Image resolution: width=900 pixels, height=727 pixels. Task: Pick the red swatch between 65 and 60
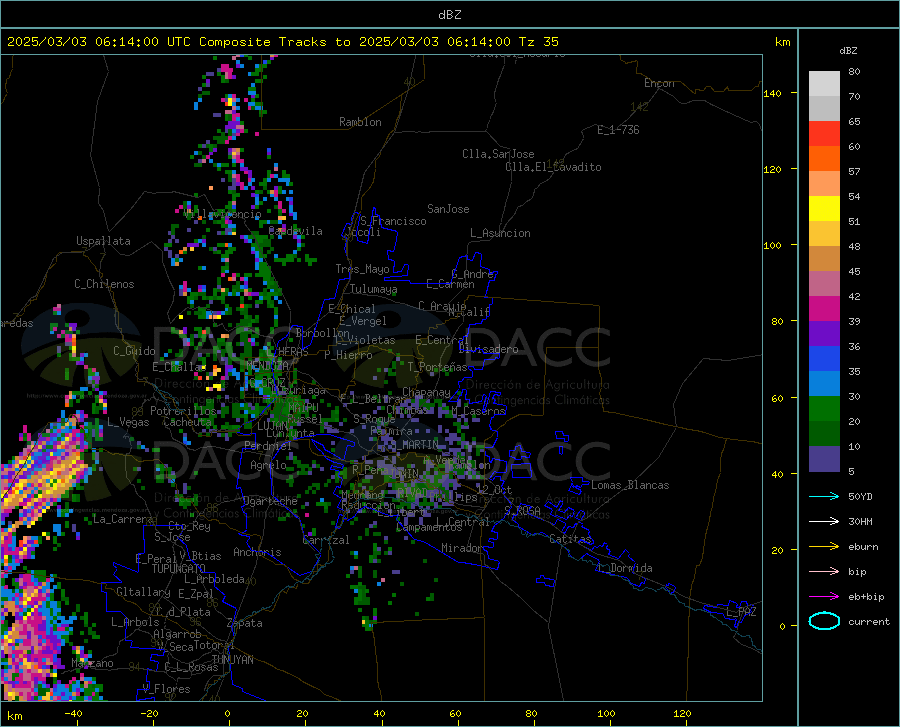pos(824,134)
